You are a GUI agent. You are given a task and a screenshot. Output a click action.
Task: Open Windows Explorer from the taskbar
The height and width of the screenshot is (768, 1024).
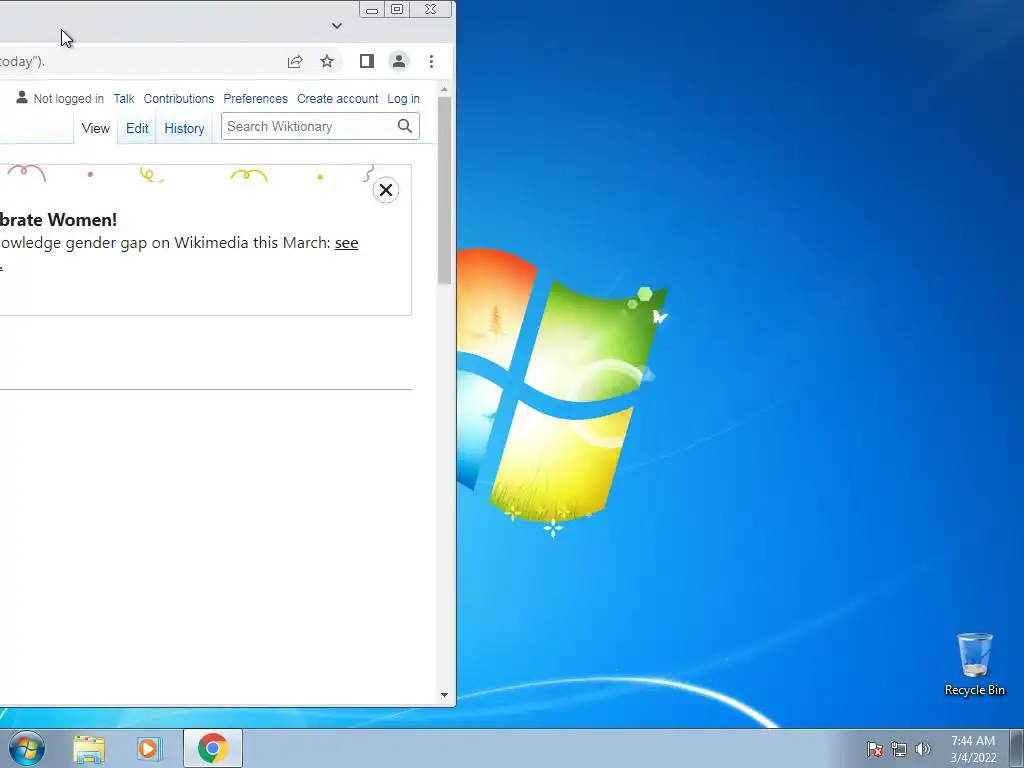89,749
